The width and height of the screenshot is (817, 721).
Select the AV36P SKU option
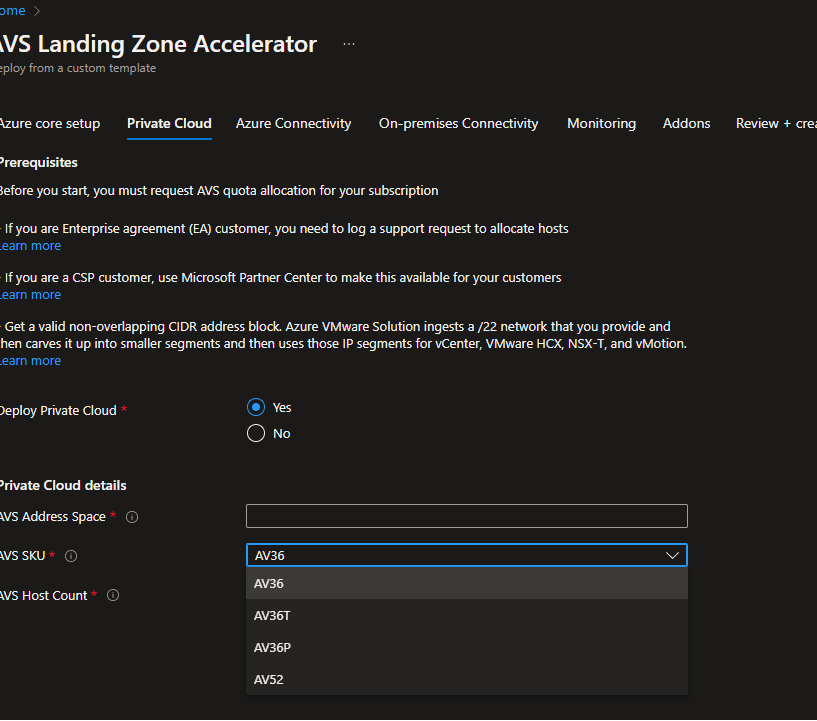(272, 647)
